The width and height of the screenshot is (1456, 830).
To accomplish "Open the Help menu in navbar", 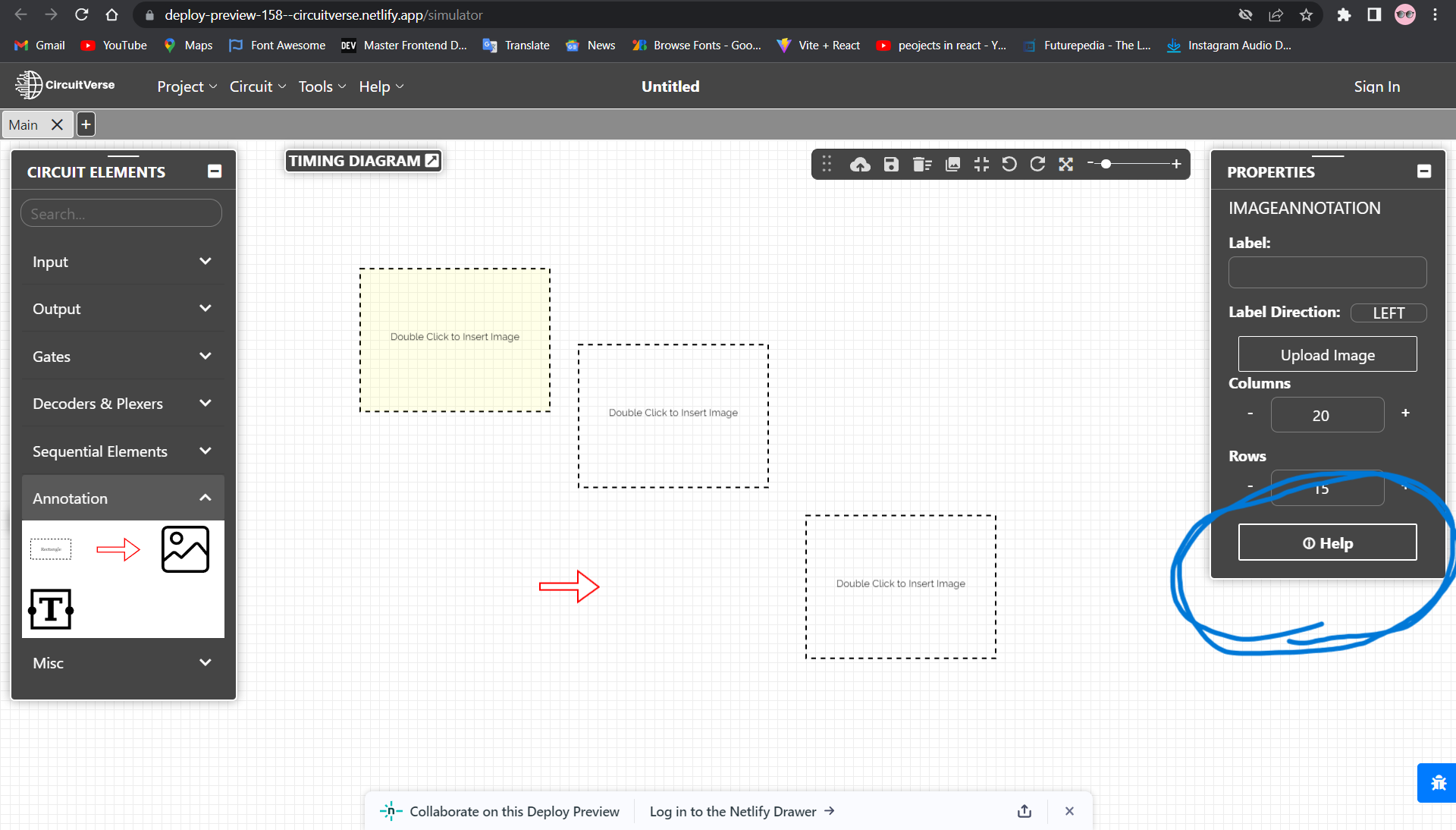I will point(381,86).
